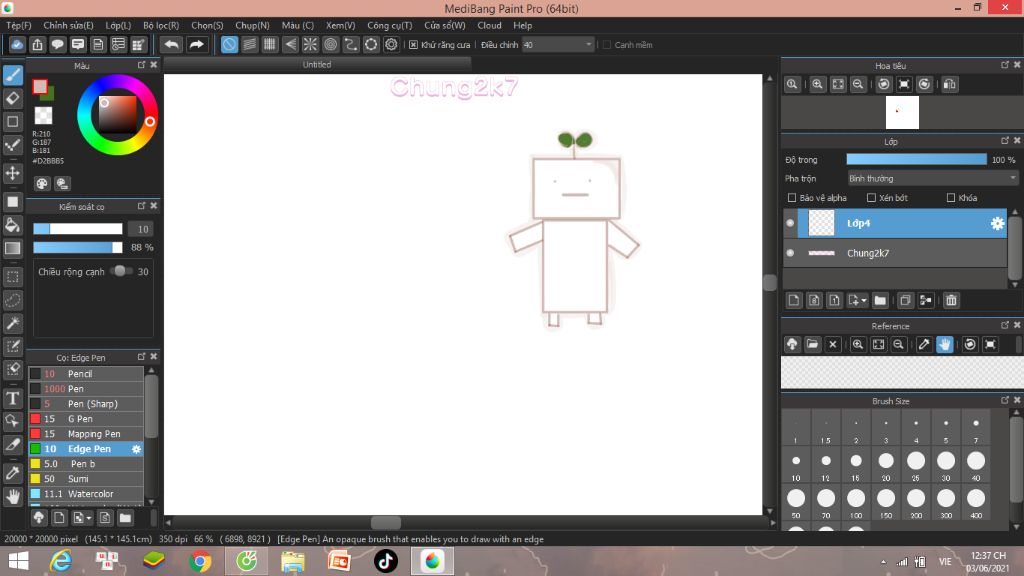Enable the Khóa checkbox
This screenshot has width=1024, height=576.
[951, 198]
